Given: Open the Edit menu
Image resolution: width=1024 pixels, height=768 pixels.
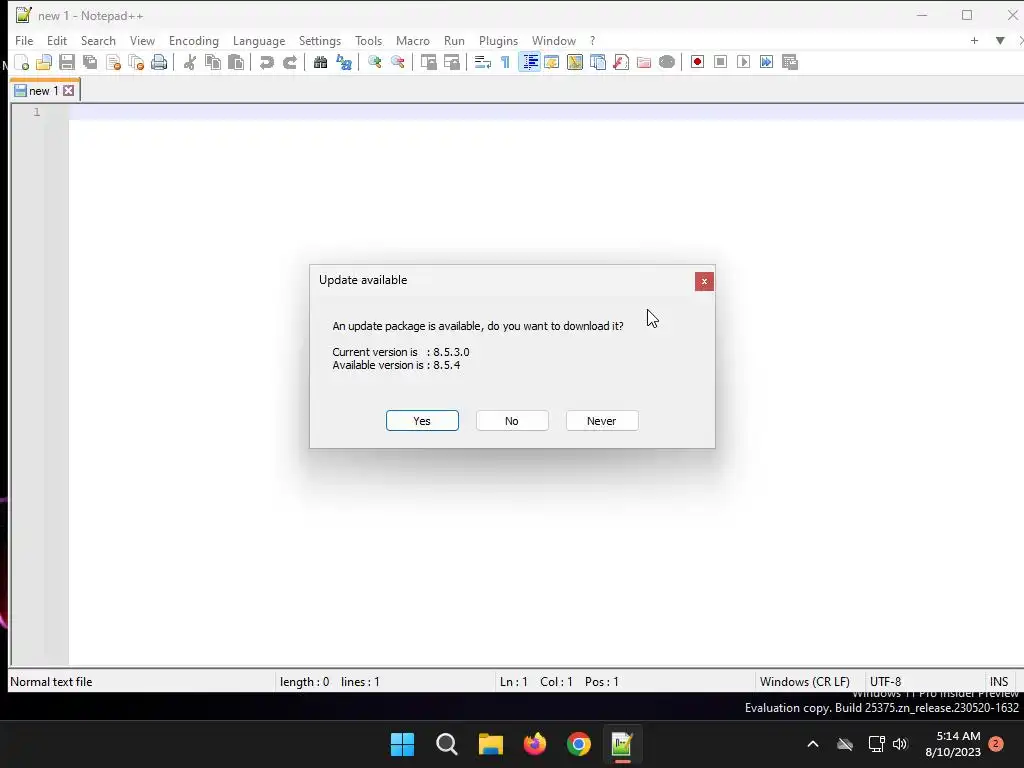Looking at the screenshot, I should [57, 40].
